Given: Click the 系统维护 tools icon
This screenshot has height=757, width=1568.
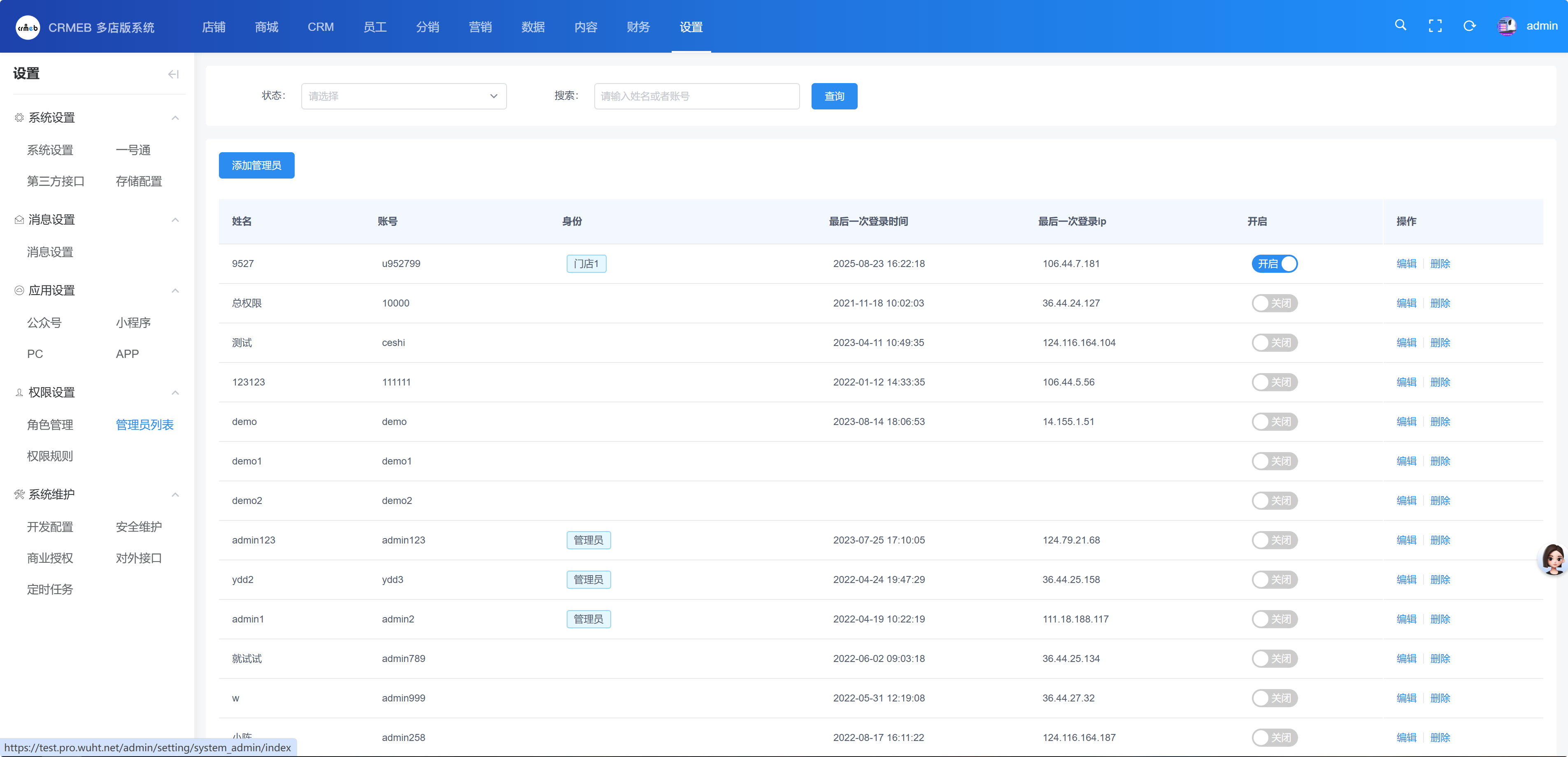Looking at the screenshot, I should pos(19,494).
